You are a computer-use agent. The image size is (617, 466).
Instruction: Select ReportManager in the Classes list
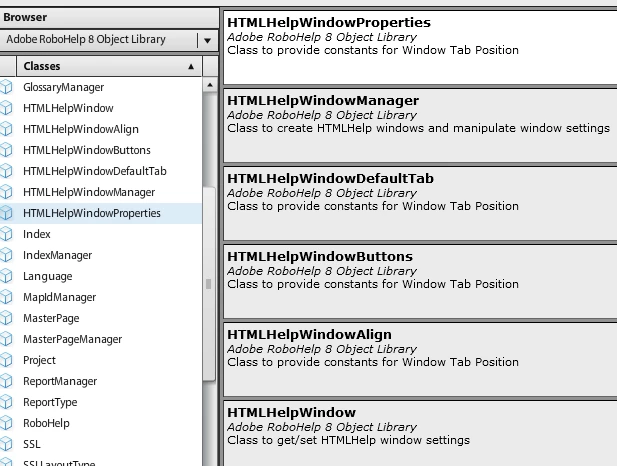[101, 381]
